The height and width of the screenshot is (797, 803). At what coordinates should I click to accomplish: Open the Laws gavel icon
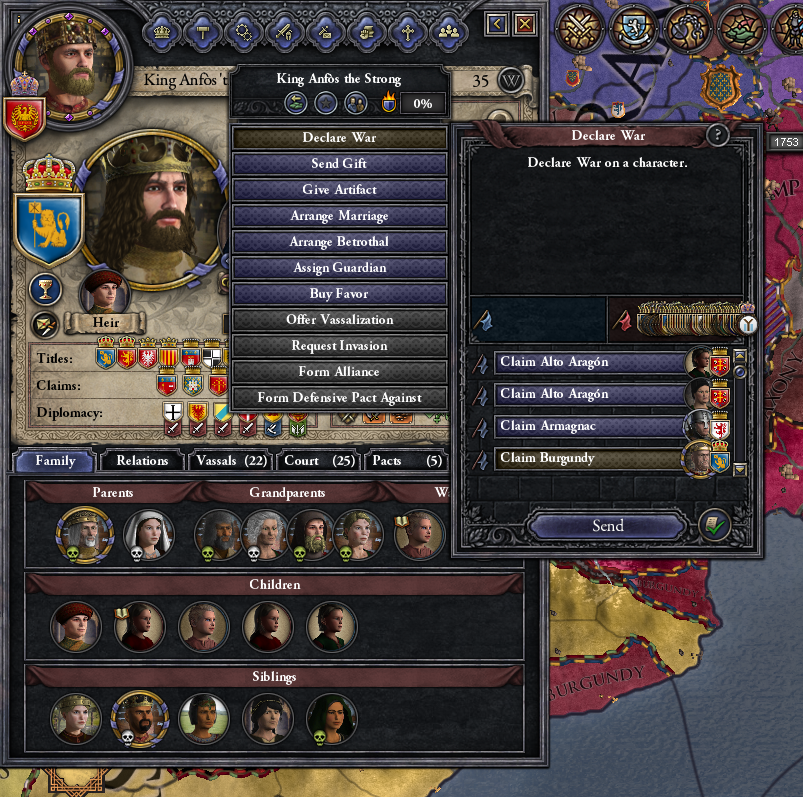(203, 32)
